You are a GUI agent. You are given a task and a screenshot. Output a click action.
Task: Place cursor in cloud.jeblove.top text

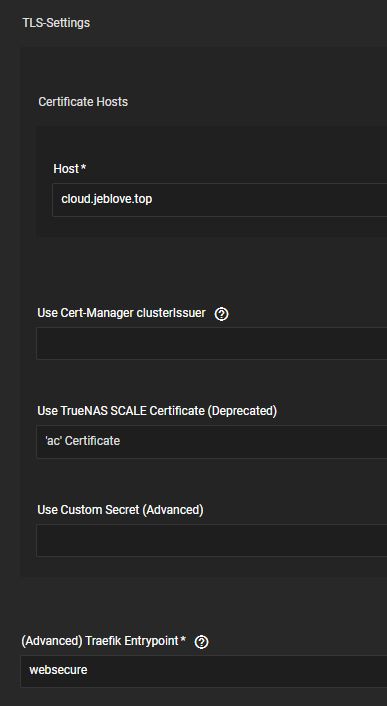[x=107, y=199]
